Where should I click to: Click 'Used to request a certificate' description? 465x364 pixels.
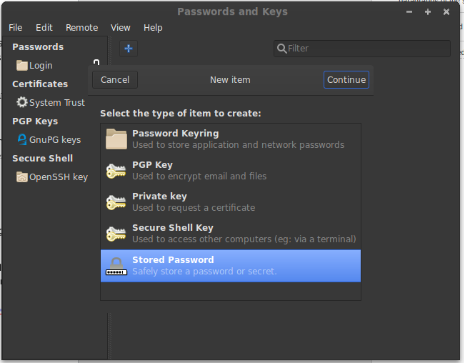[194, 208]
